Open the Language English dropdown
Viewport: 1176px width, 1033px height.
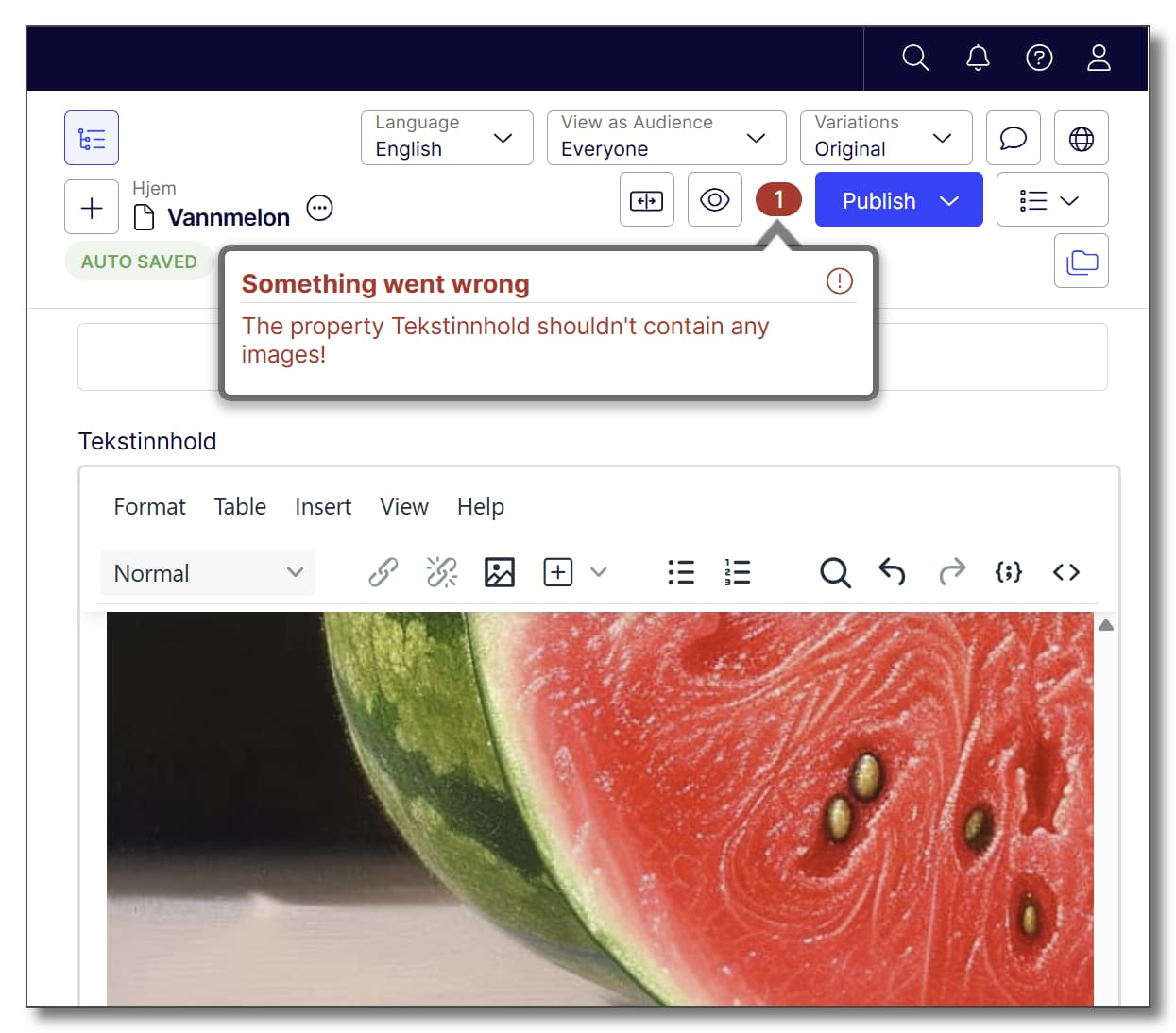click(446, 138)
